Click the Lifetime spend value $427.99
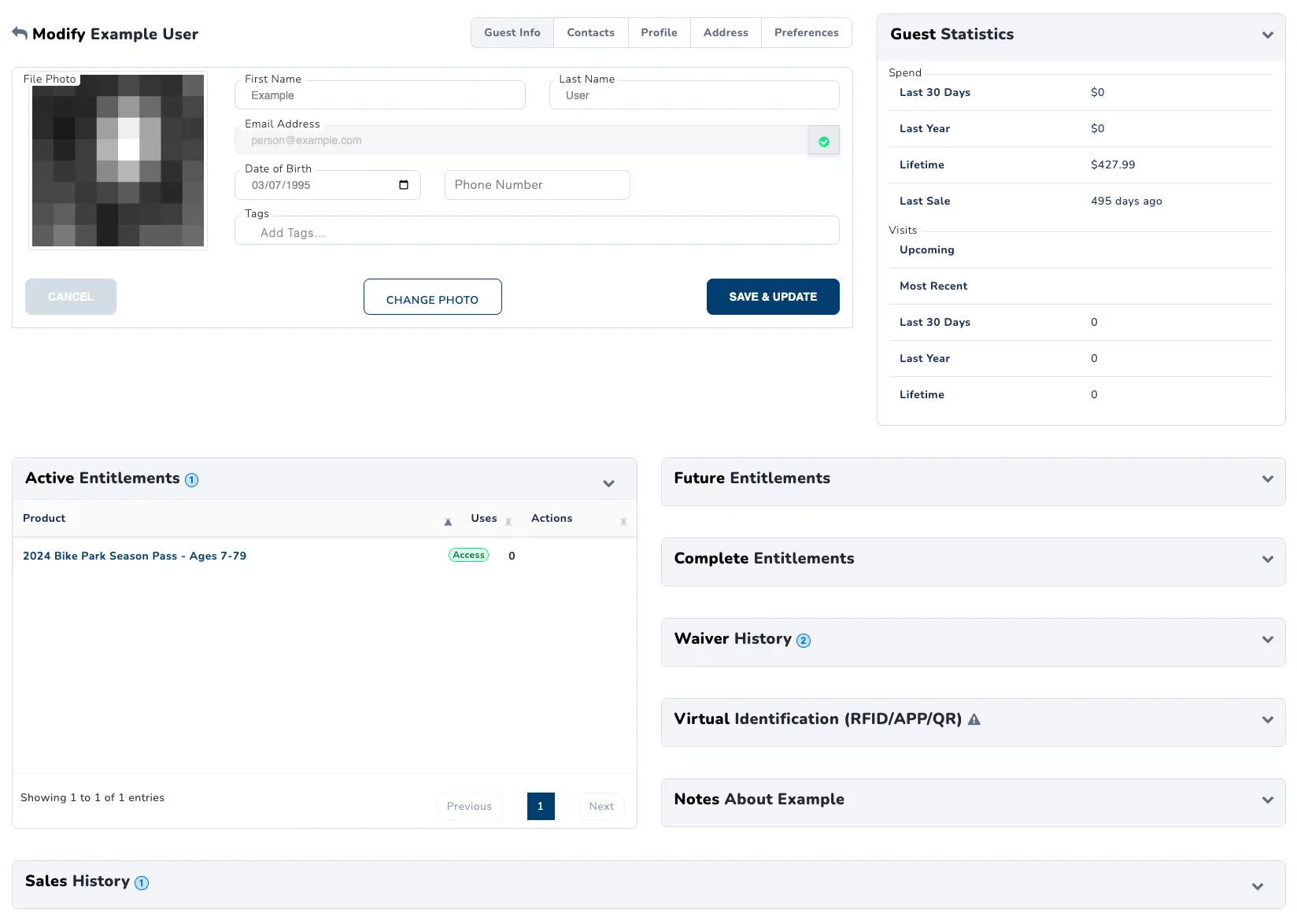 pos(1113,164)
